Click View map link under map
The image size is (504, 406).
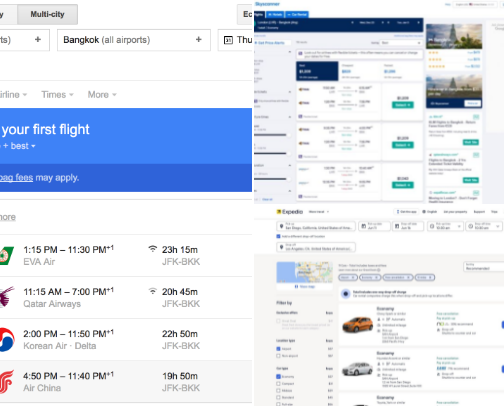coord(305,287)
